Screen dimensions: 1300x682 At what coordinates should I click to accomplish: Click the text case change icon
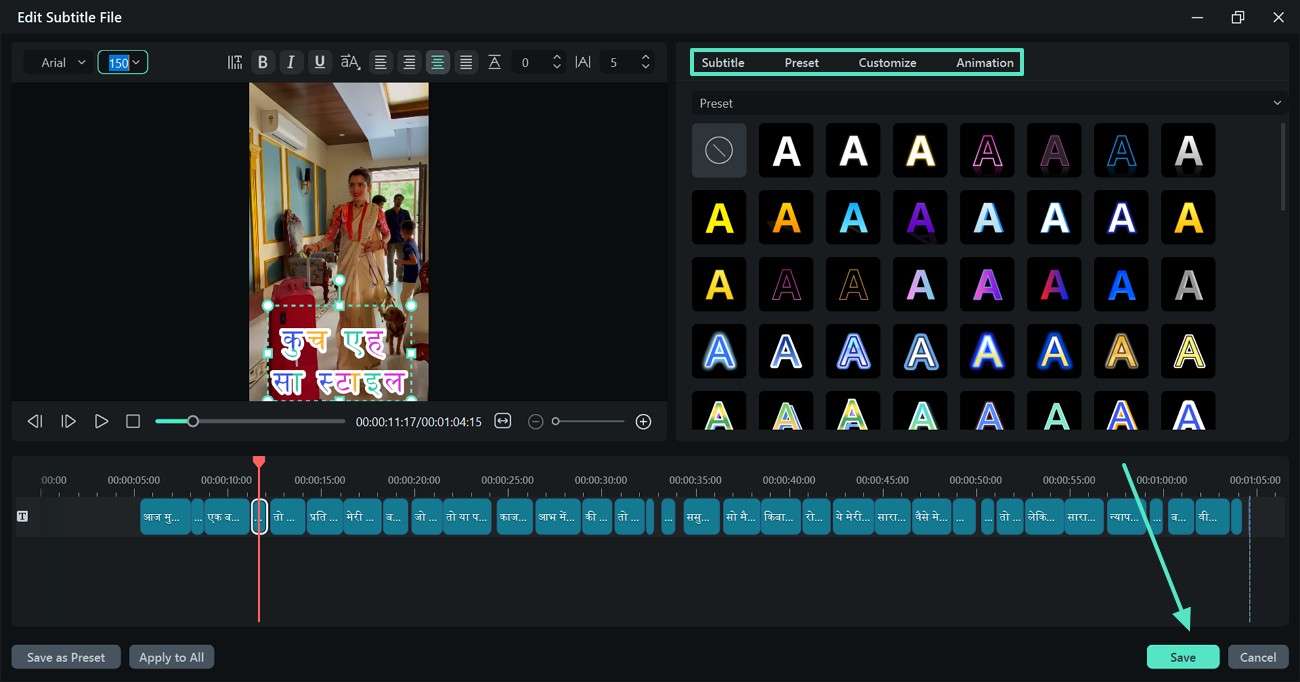(x=350, y=62)
